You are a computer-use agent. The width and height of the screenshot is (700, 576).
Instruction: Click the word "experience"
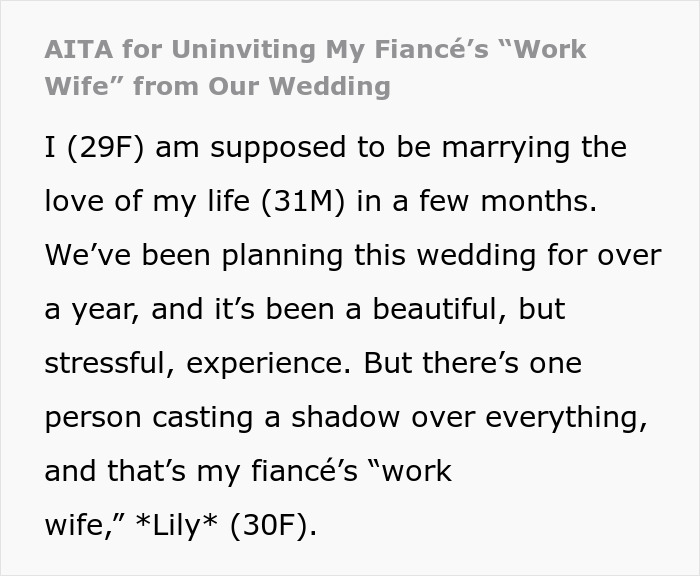click(x=264, y=363)
